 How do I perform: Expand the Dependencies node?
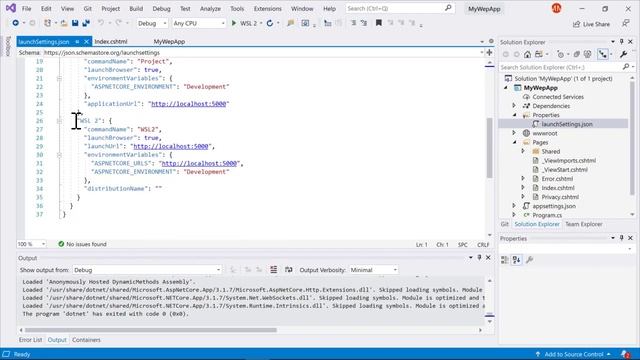[514, 106]
